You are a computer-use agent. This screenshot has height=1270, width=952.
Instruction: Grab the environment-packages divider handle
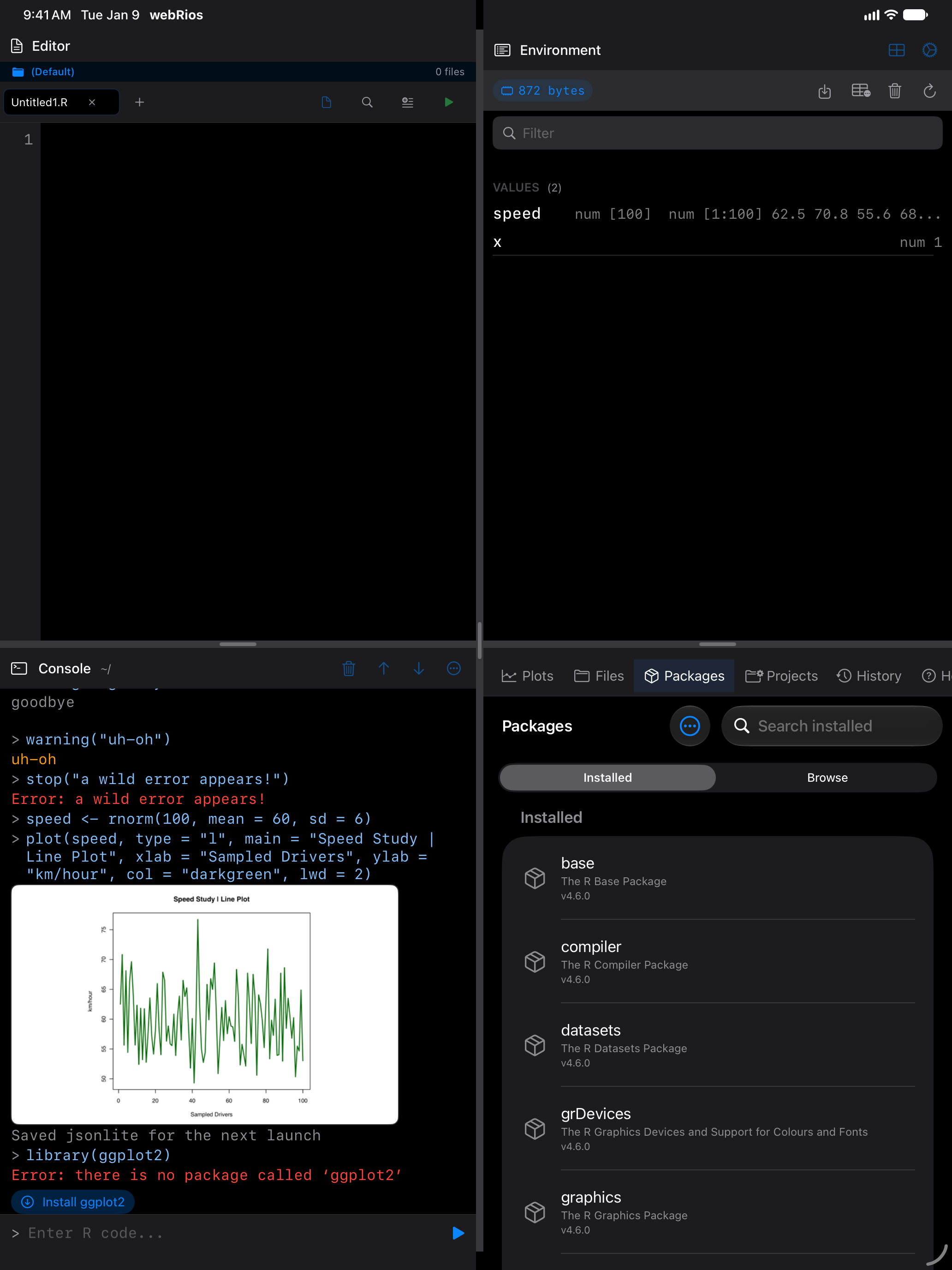point(717,644)
